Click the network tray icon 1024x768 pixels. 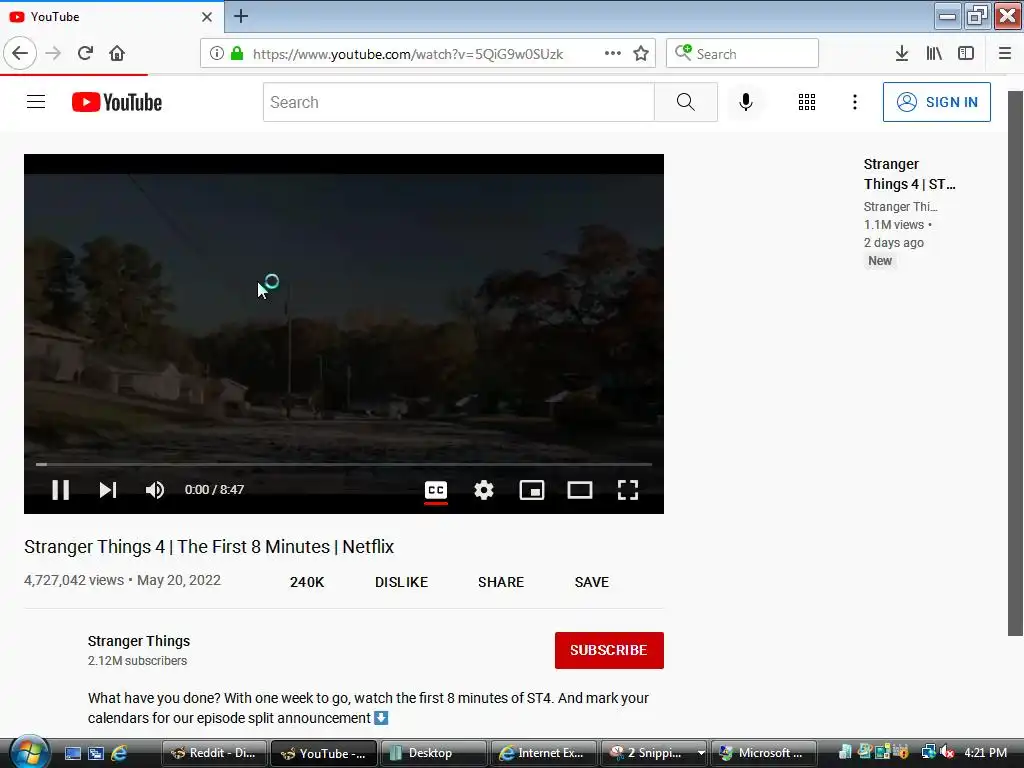tap(928, 753)
